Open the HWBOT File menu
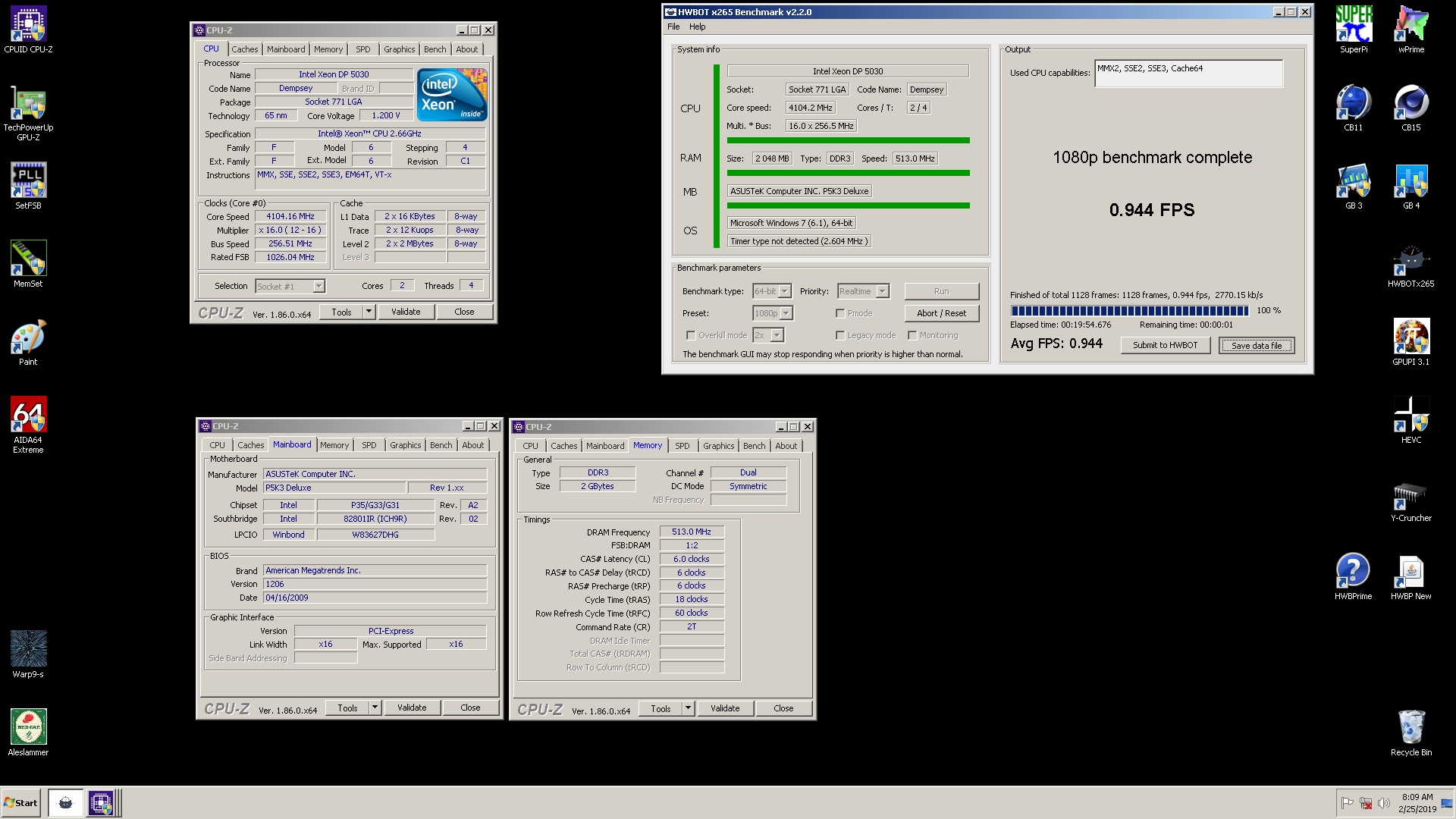1456x819 pixels. tap(673, 27)
